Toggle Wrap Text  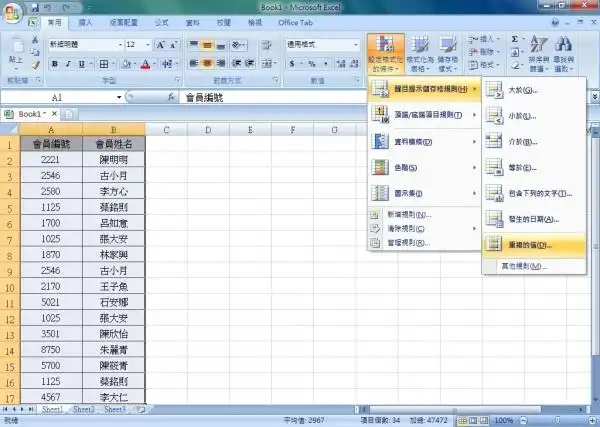(x=266, y=45)
